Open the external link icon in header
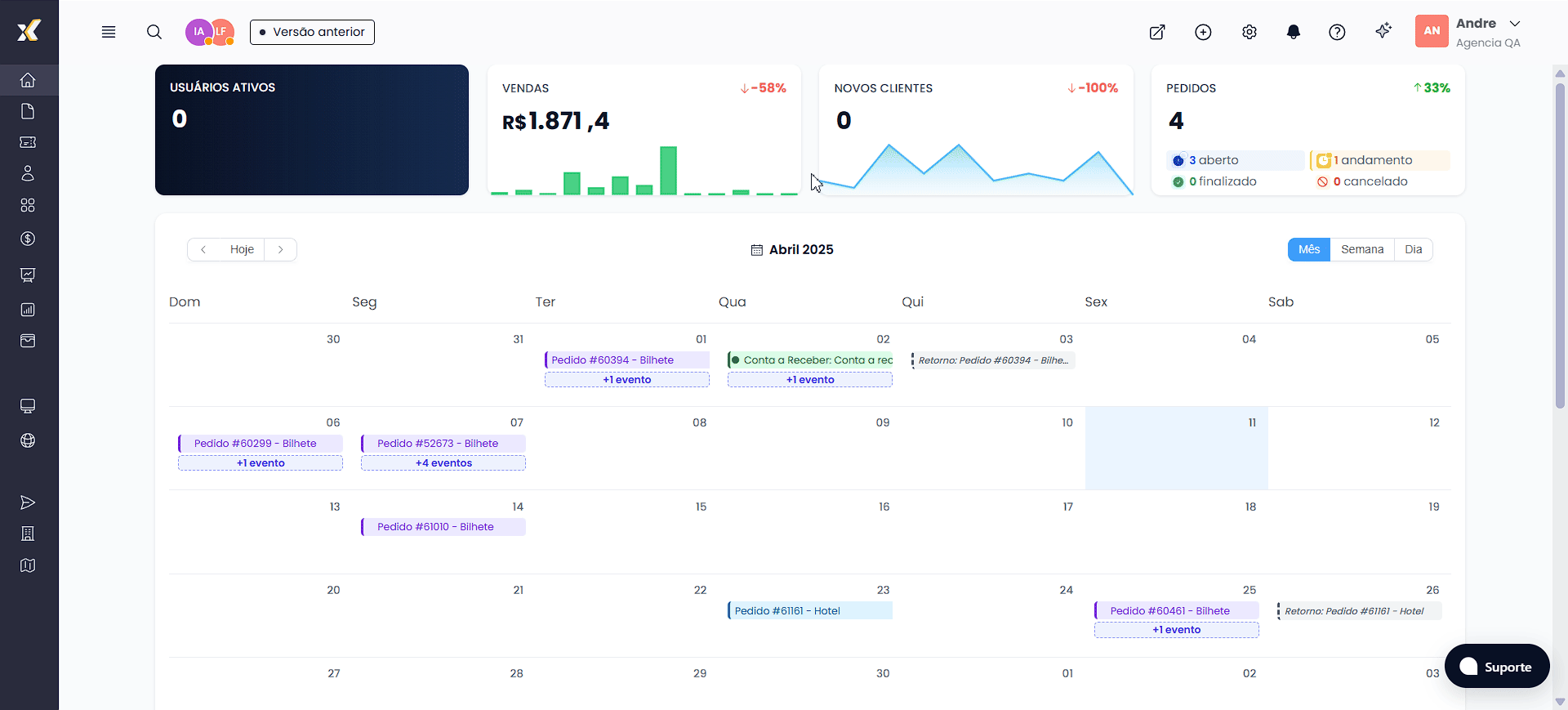This screenshot has height=710, width=1568. click(x=1157, y=32)
